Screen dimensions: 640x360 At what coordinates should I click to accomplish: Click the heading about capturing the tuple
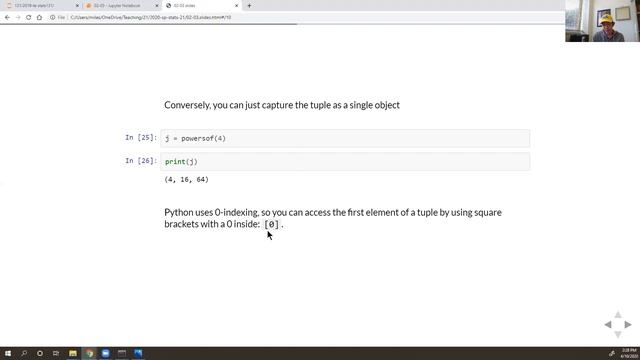(x=282, y=105)
